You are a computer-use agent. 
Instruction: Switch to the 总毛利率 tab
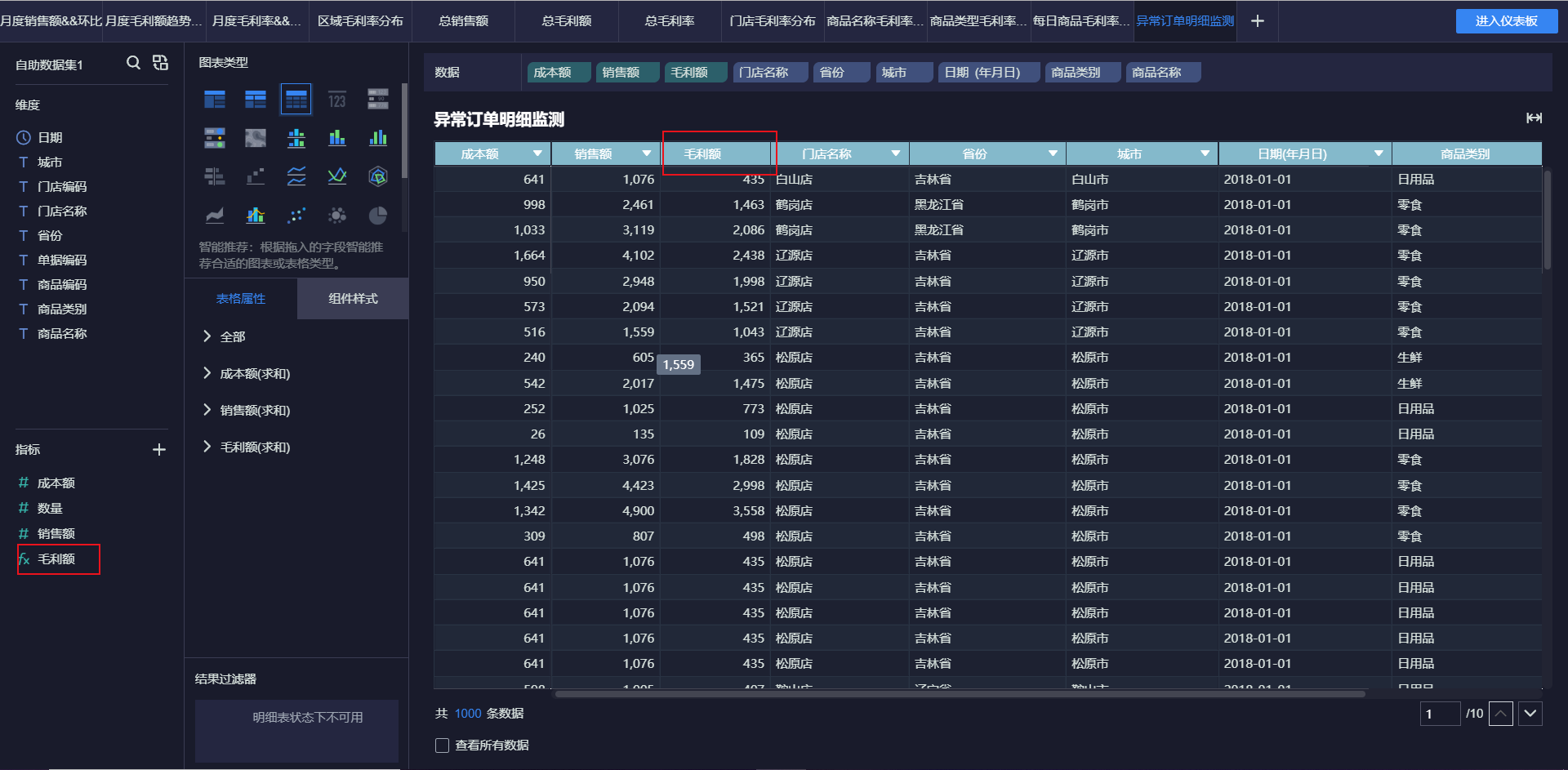tap(670, 21)
